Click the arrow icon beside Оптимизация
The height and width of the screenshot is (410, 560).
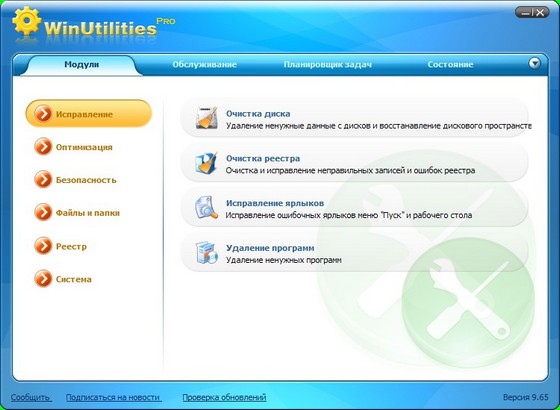pos(43,147)
